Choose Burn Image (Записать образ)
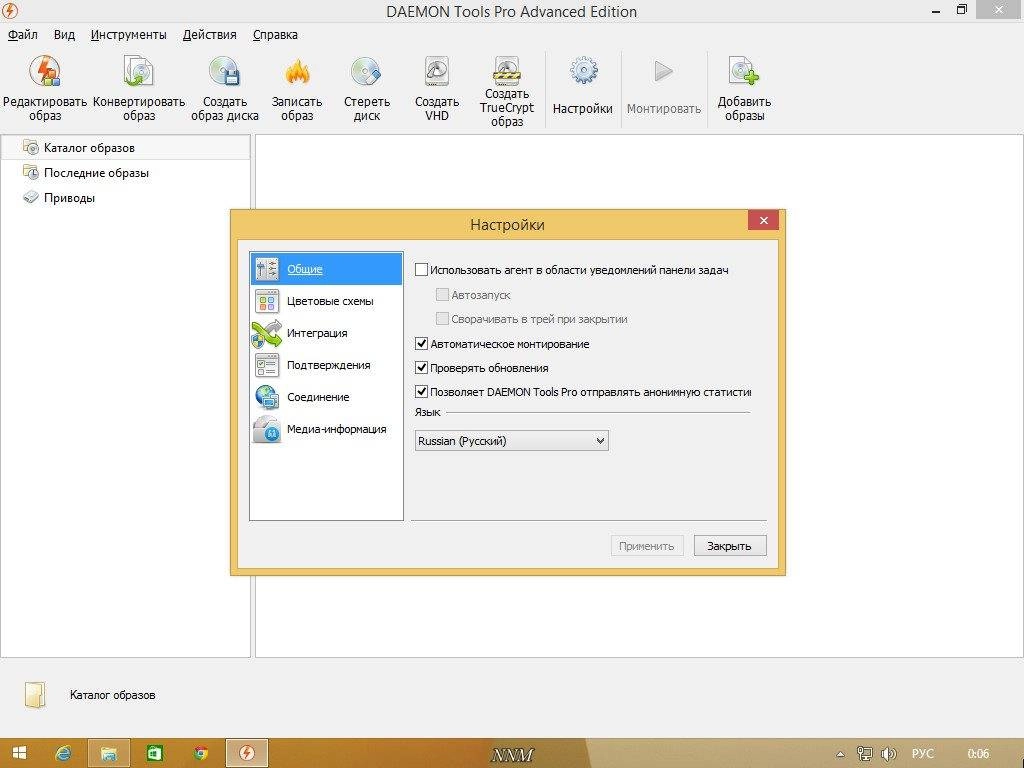This screenshot has height=768, width=1024. [296, 89]
